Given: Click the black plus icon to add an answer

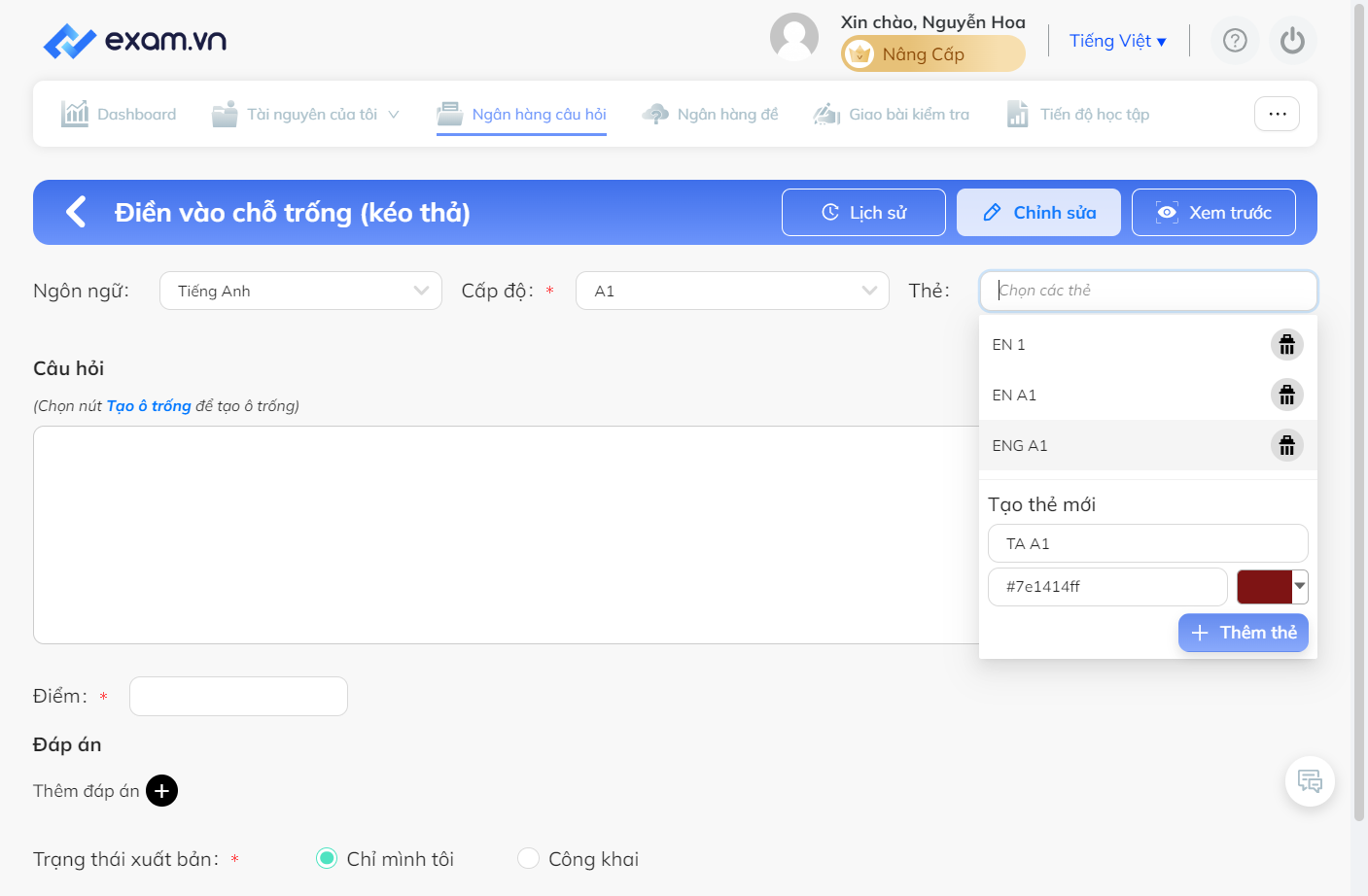Looking at the screenshot, I should (161, 791).
